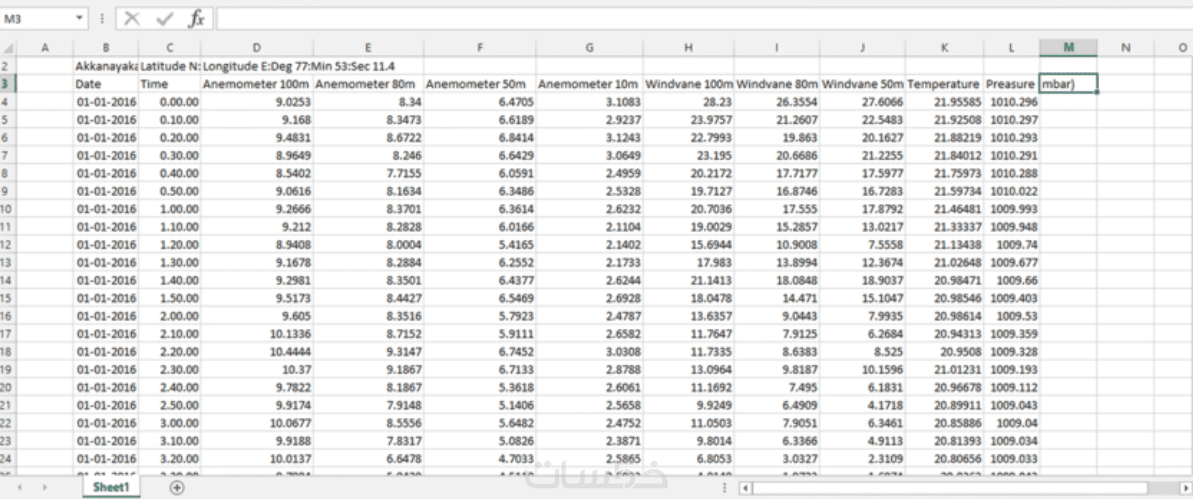Image resolution: width=1193 pixels, height=499 pixels.
Task: Click cell with value 9.1867
Action: pos(368,369)
